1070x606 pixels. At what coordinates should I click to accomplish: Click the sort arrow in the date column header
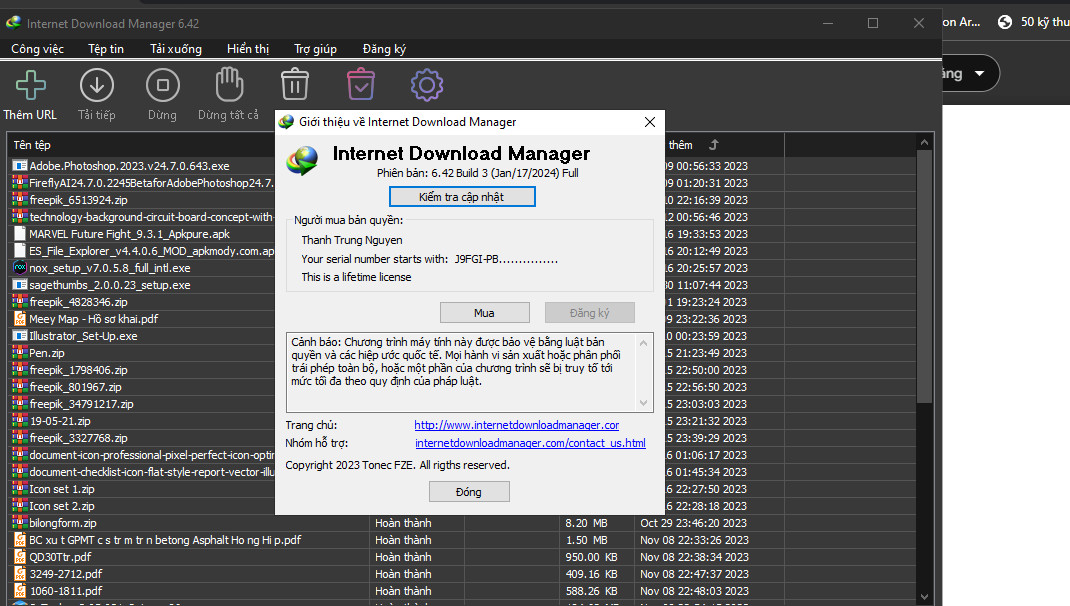point(714,145)
